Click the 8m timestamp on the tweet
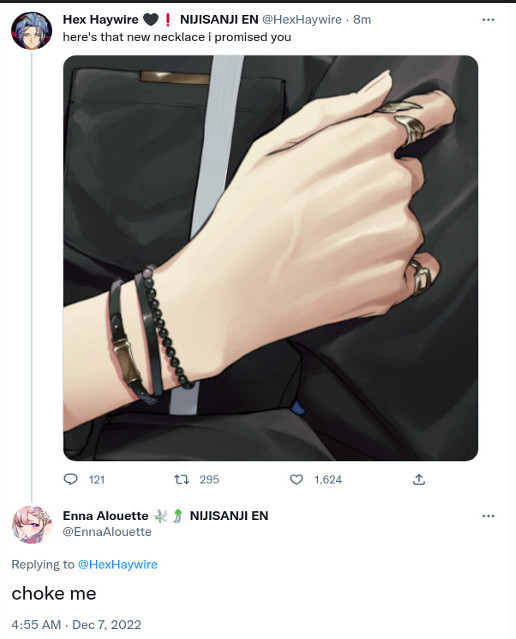Screen dimensions: 516x639 pyautogui.click(x=362, y=20)
